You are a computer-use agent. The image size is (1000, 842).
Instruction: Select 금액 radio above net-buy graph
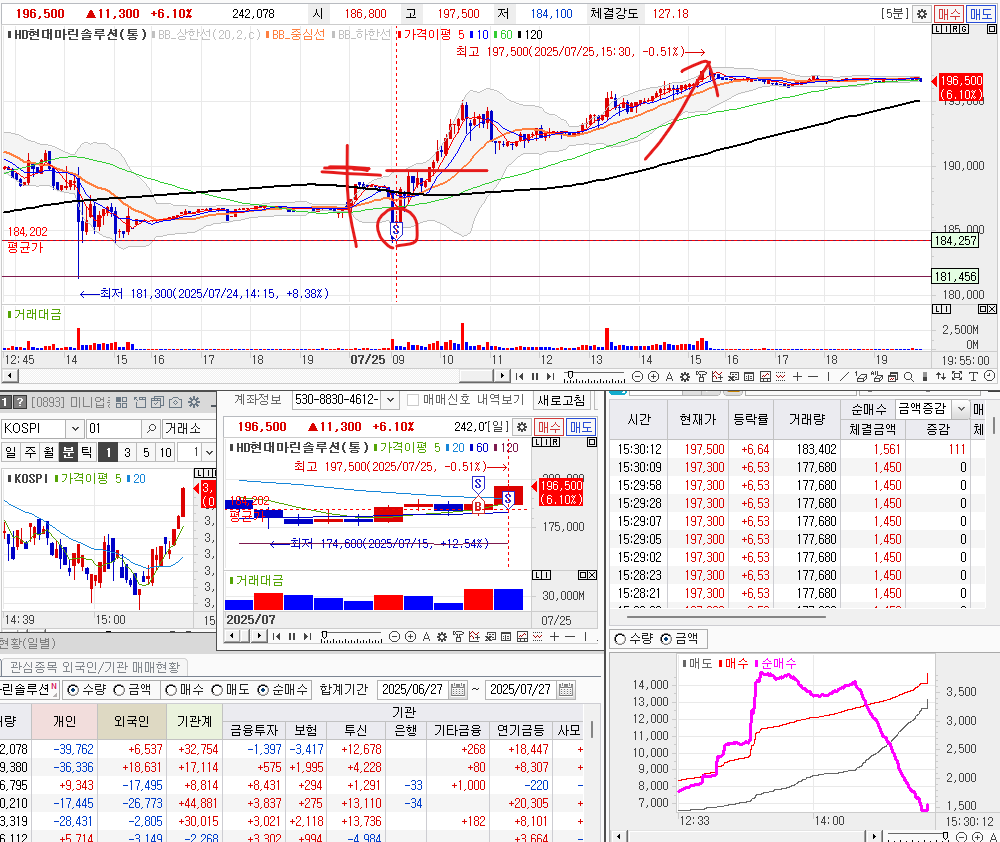pyautogui.click(x=666, y=639)
